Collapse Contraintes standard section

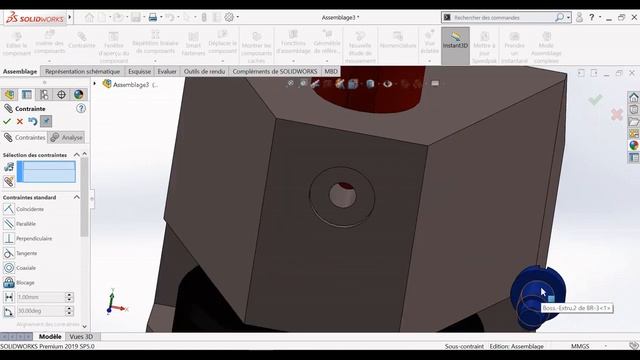coord(76,197)
